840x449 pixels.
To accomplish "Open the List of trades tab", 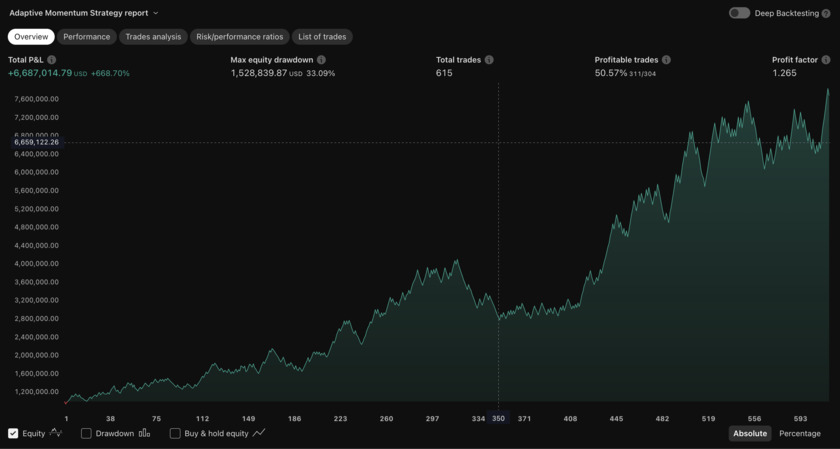I will [x=322, y=37].
